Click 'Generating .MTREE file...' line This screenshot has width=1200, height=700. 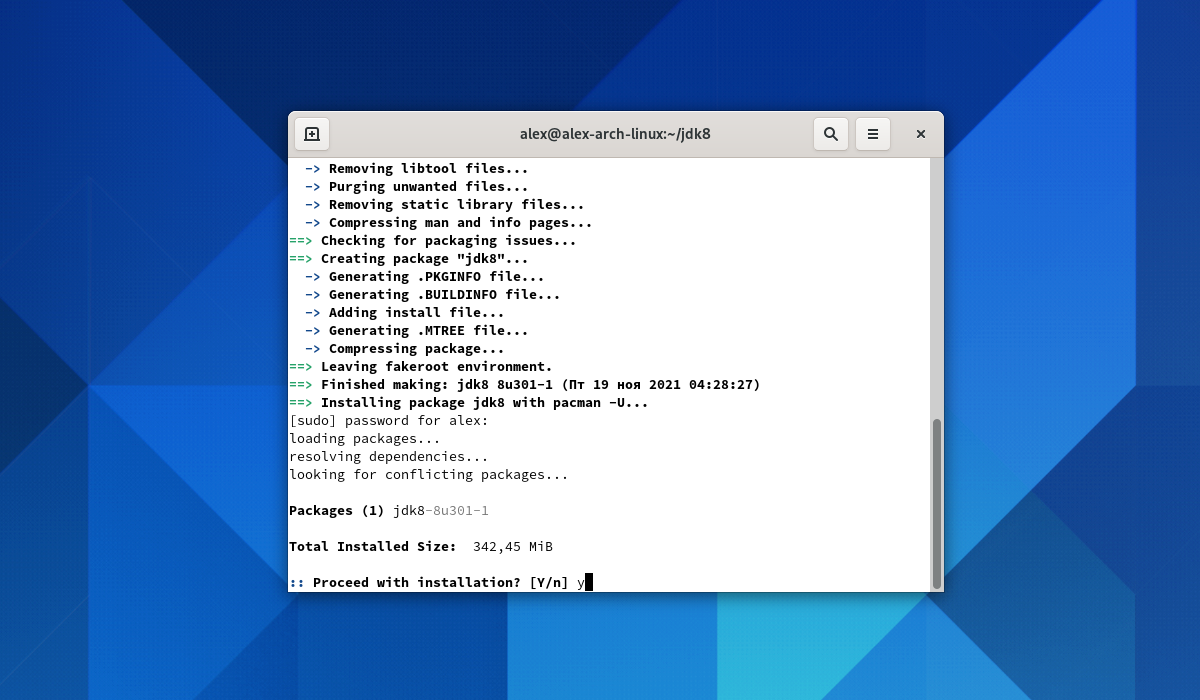click(x=416, y=331)
